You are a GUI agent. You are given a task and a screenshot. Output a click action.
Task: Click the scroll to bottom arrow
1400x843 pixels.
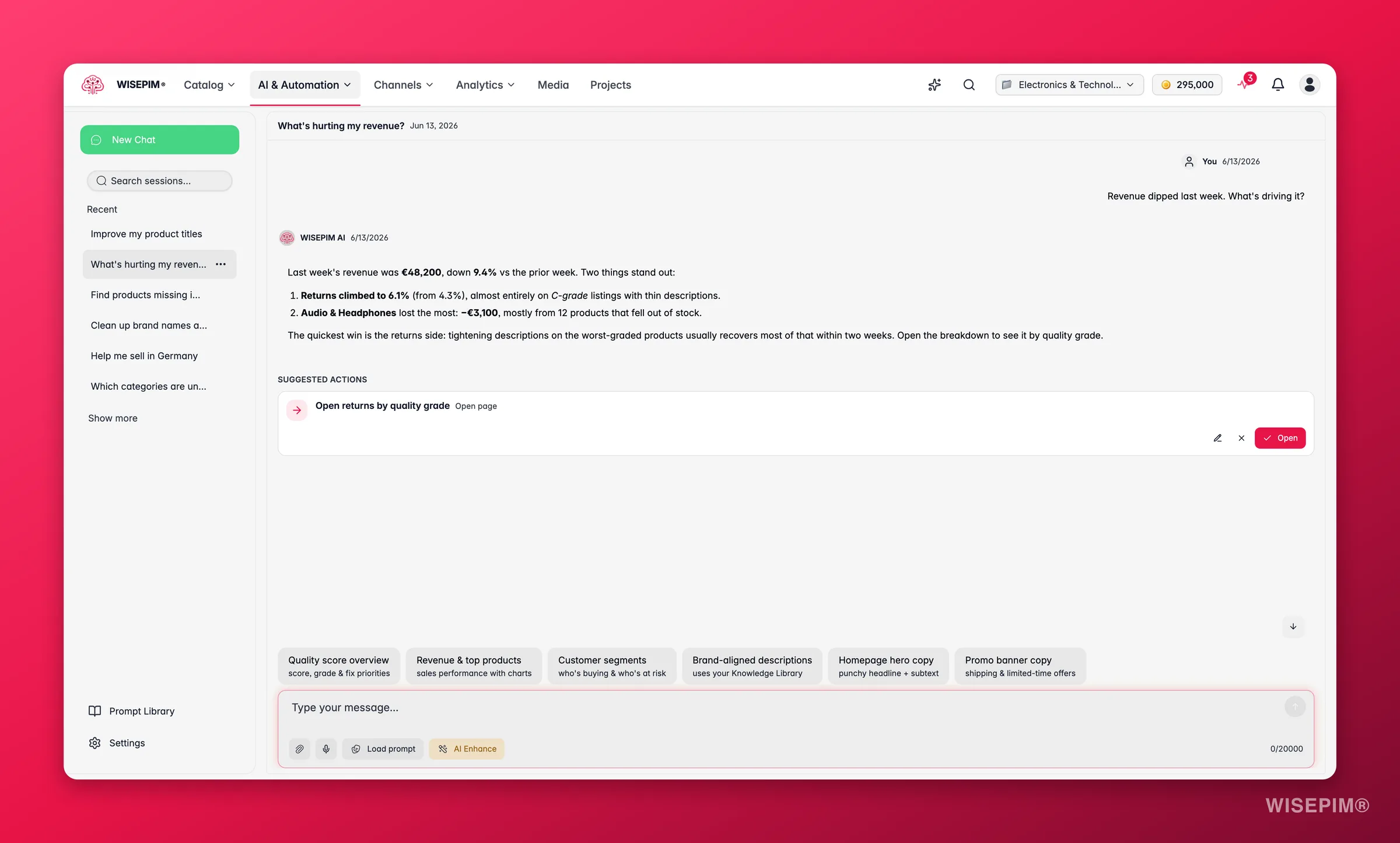pos(1293,627)
